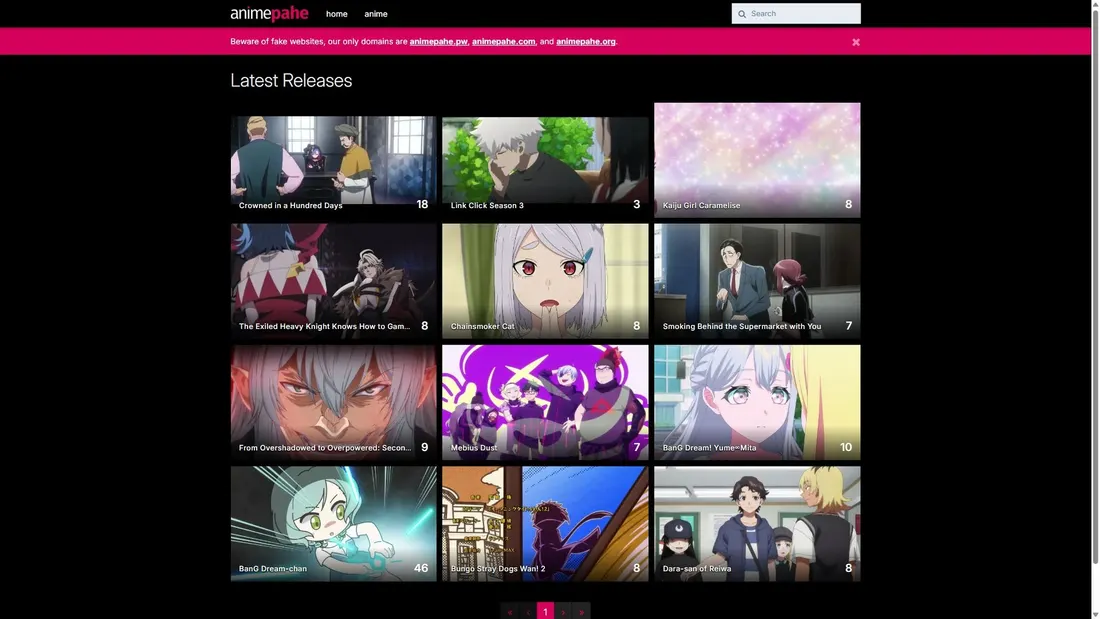Follow the animepahe.org link

(586, 41)
